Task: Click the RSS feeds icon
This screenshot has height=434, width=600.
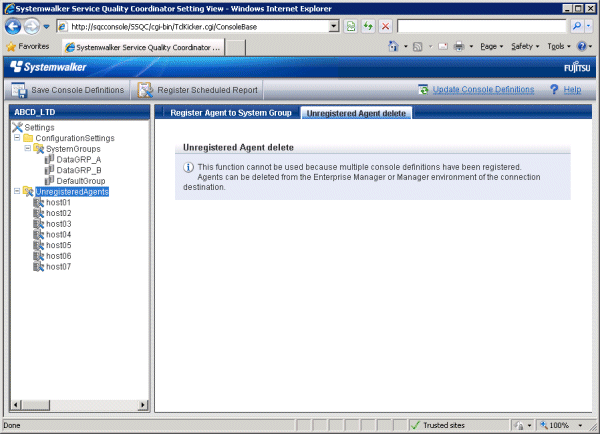Action: 418,47
